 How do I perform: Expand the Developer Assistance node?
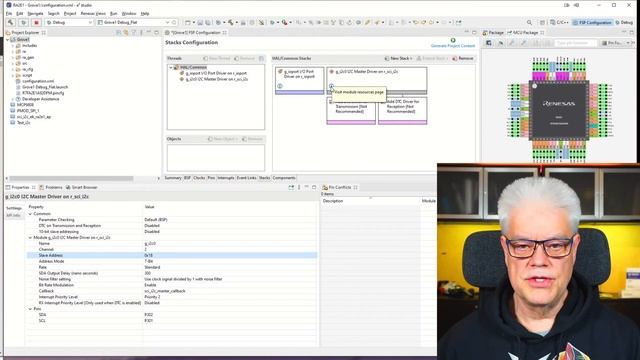(x=13, y=99)
